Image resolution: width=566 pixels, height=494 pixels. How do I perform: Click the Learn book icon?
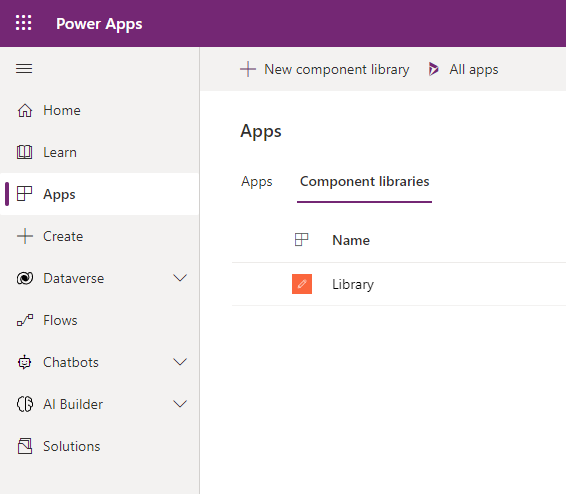point(25,152)
